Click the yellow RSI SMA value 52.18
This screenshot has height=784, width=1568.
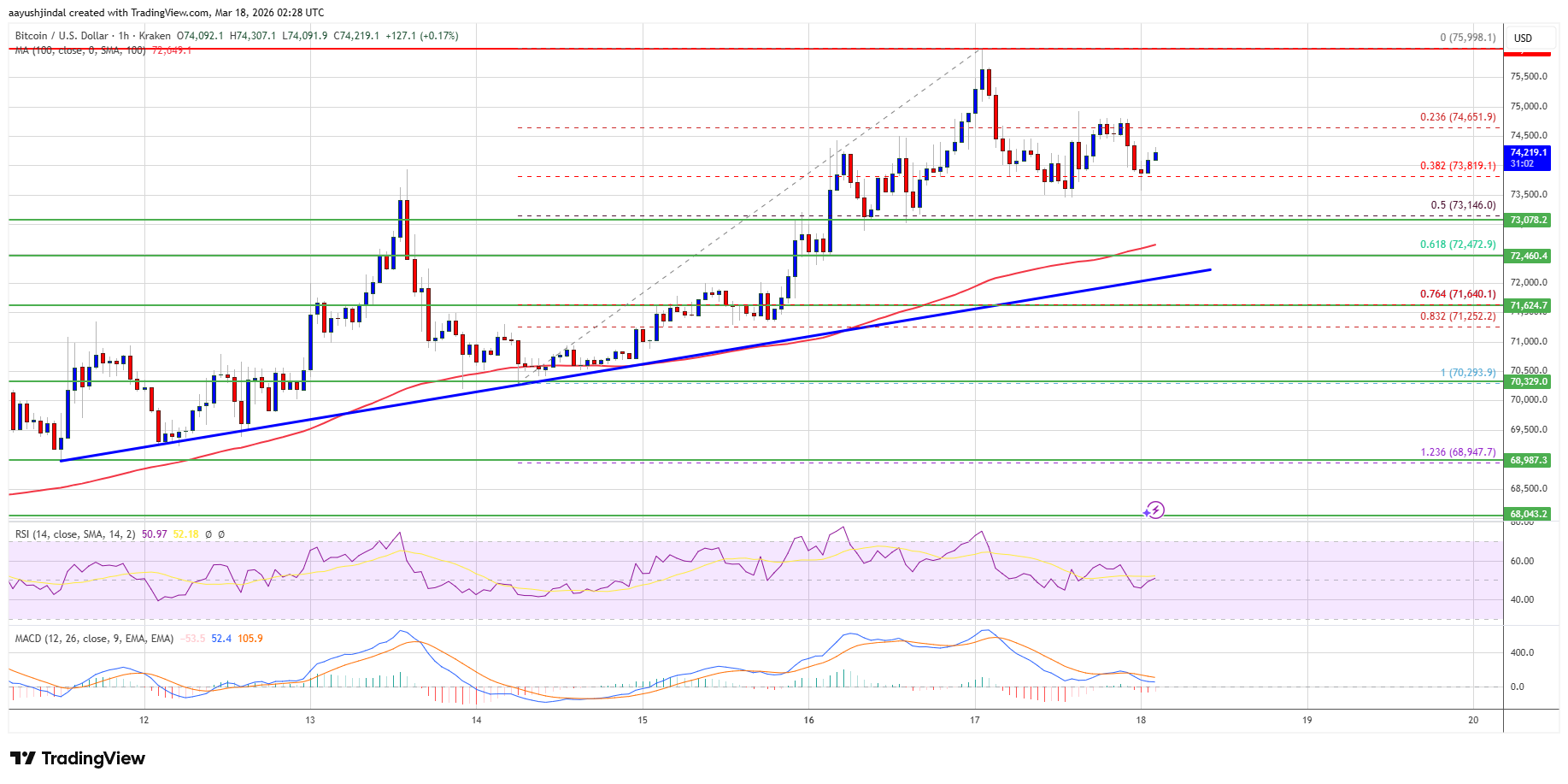pos(185,534)
